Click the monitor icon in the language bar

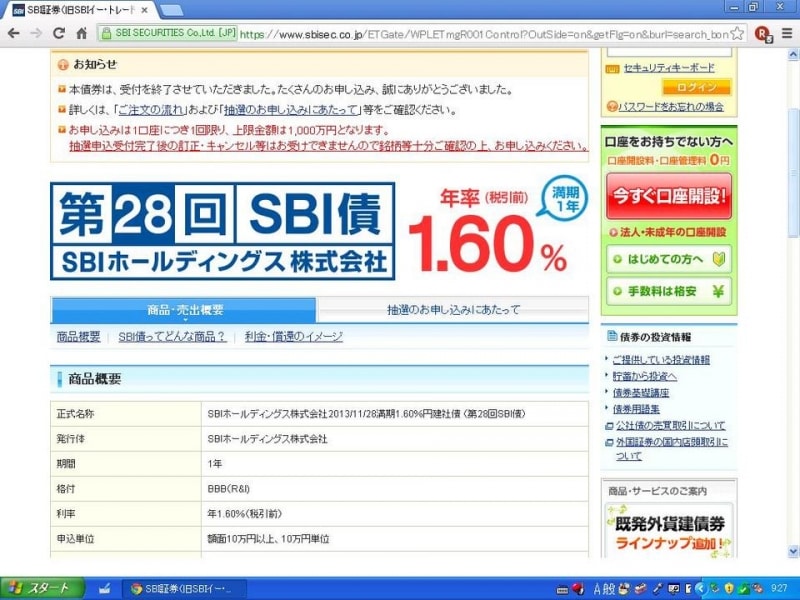point(674,589)
